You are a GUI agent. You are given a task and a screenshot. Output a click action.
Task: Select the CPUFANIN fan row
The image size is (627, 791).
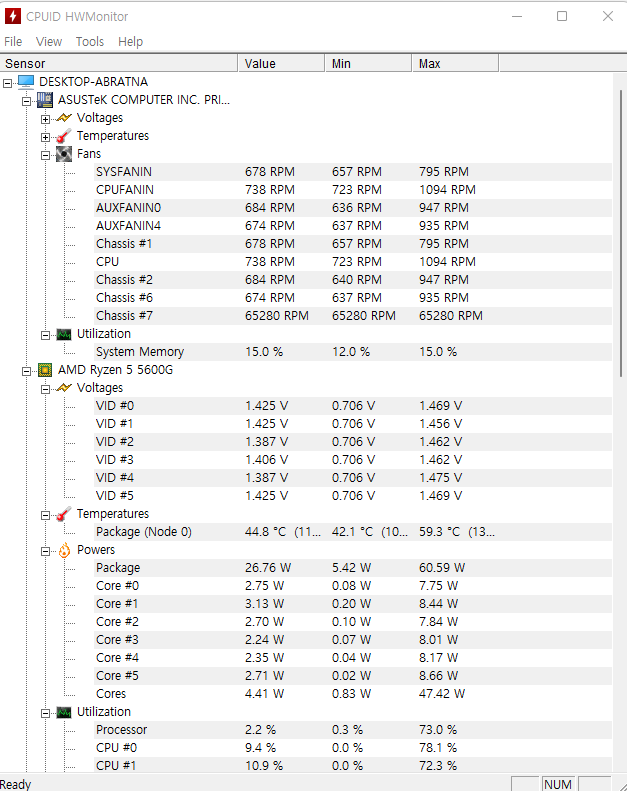pos(353,190)
